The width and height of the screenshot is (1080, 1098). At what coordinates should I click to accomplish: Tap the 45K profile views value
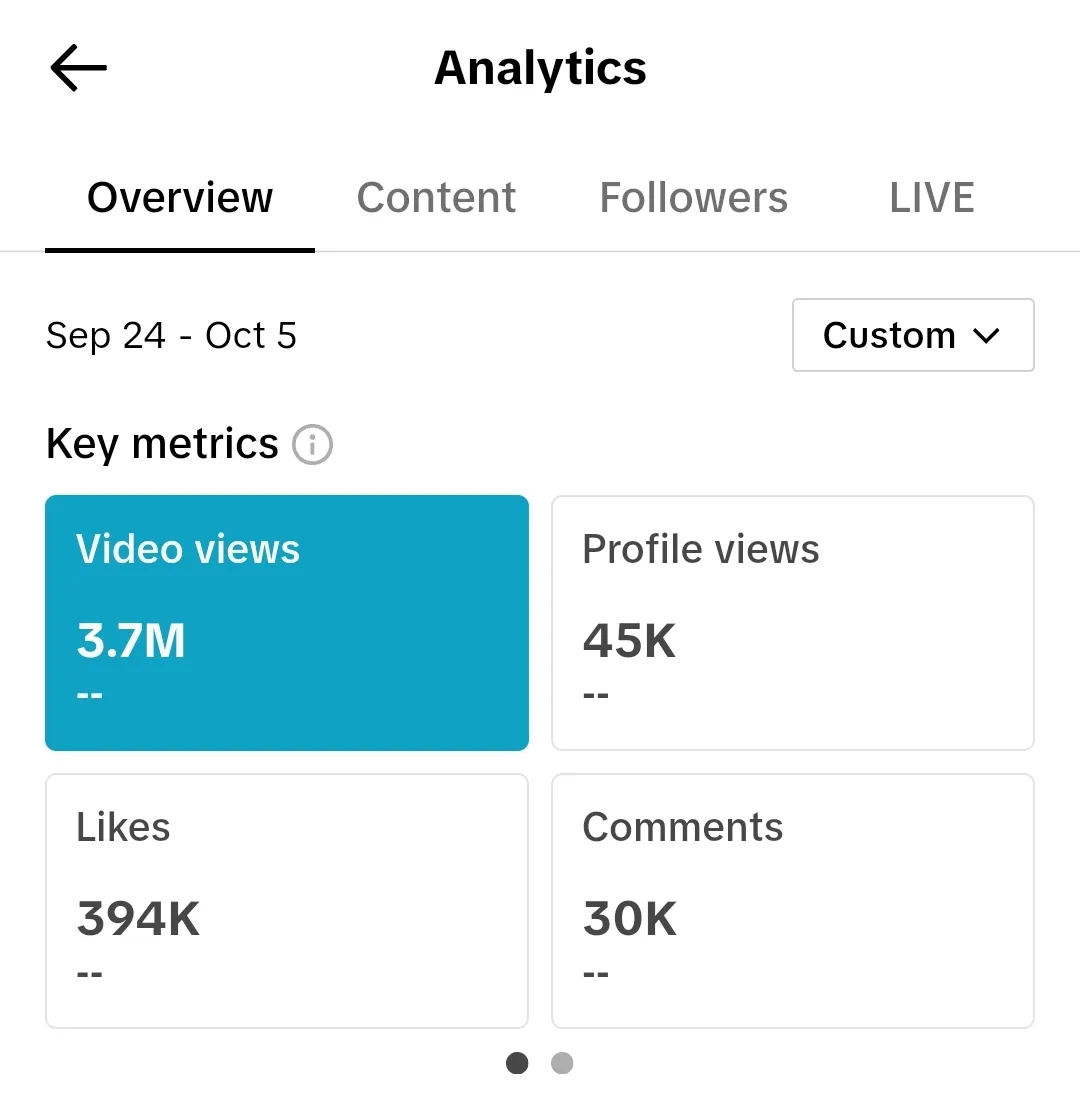[x=629, y=641]
